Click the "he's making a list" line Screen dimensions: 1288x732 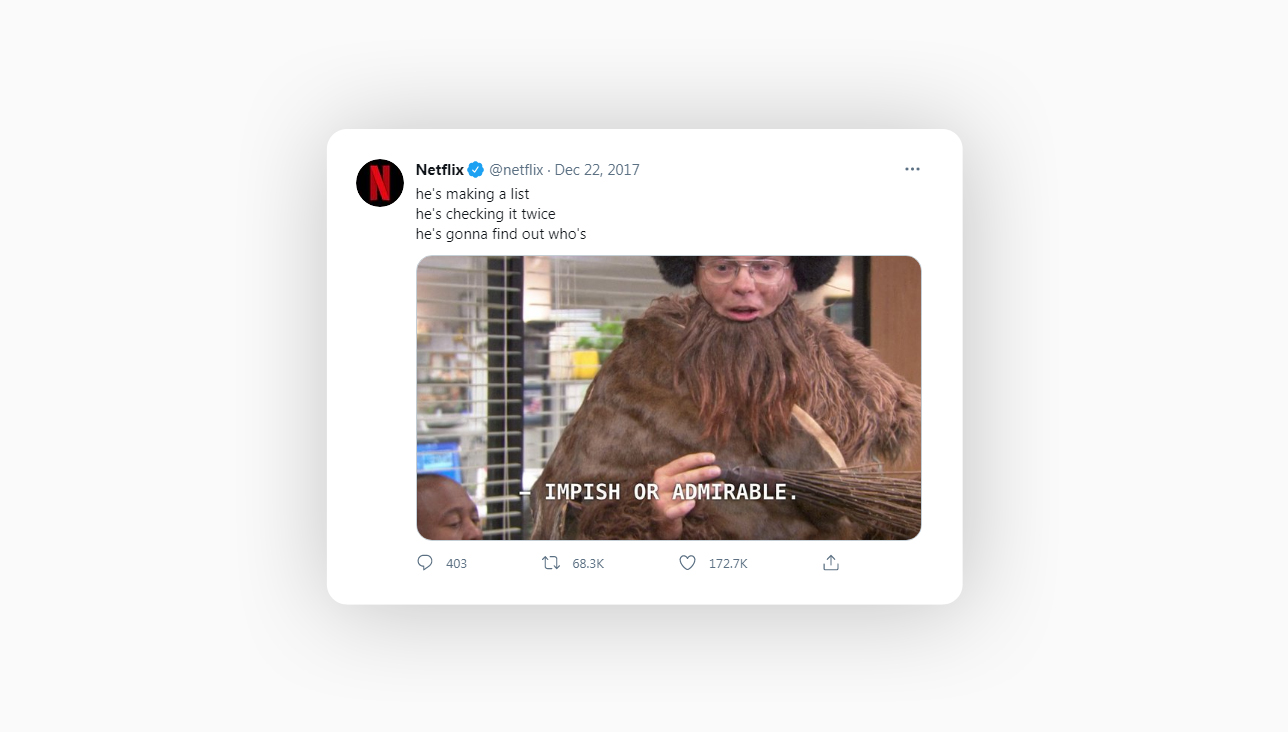pos(473,194)
